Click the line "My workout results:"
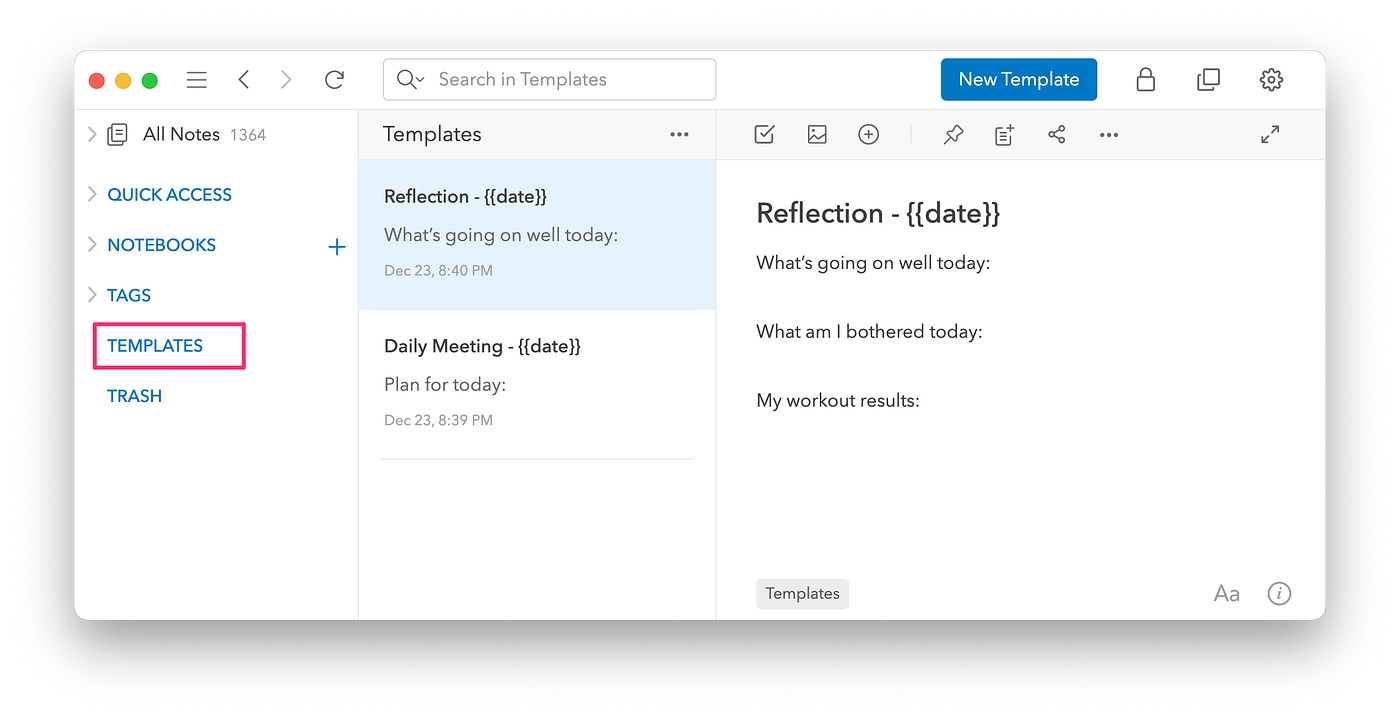1400x718 pixels. point(838,400)
